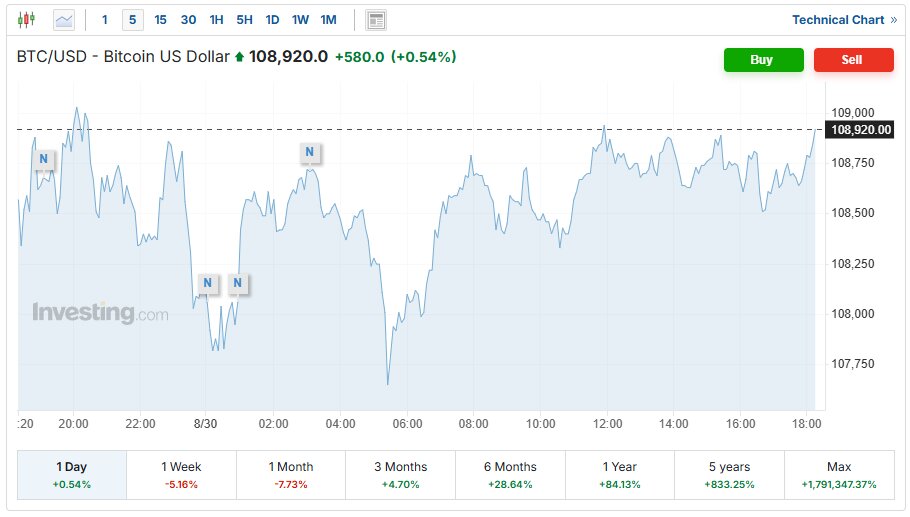The image size is (910, 517).
Task: Switch to the 1 Year range tab
Action: (620, 475)
